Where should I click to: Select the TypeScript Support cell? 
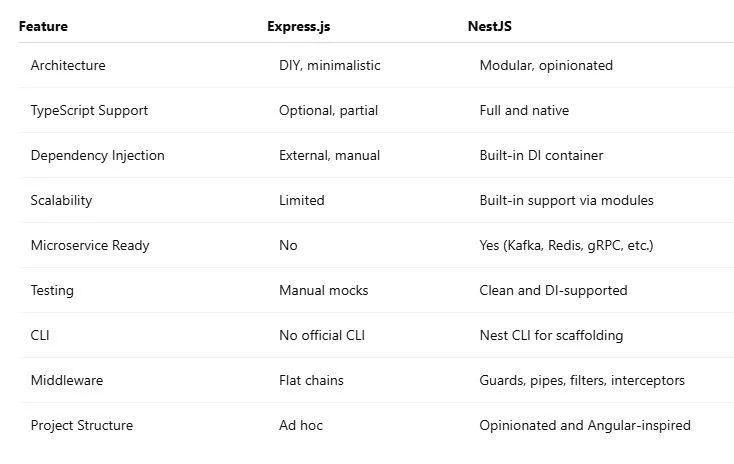pyautogui.click(x=89, y=110)
